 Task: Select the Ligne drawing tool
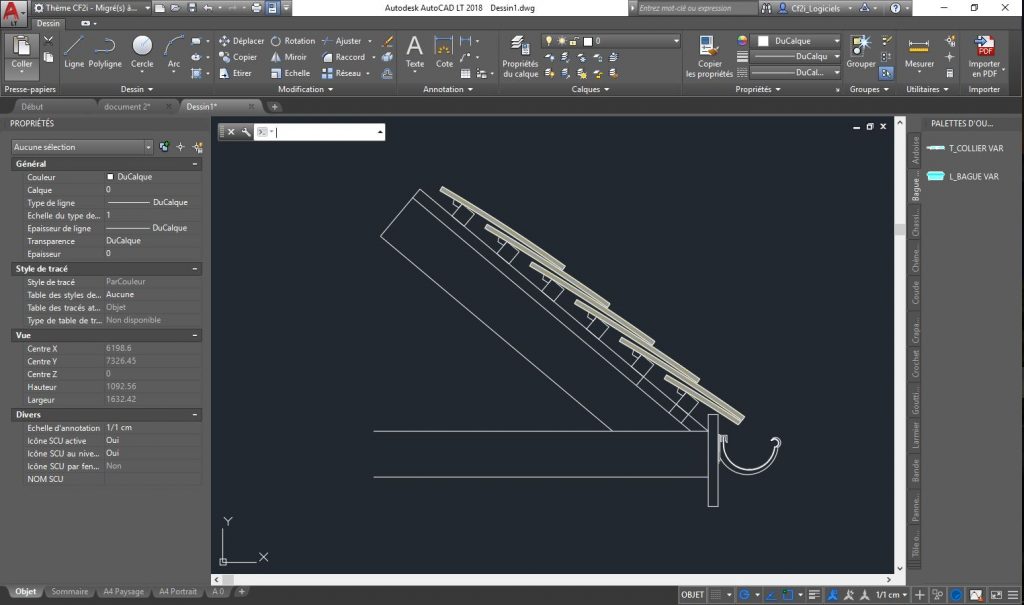pyautogui.click(x=74, y=52)
